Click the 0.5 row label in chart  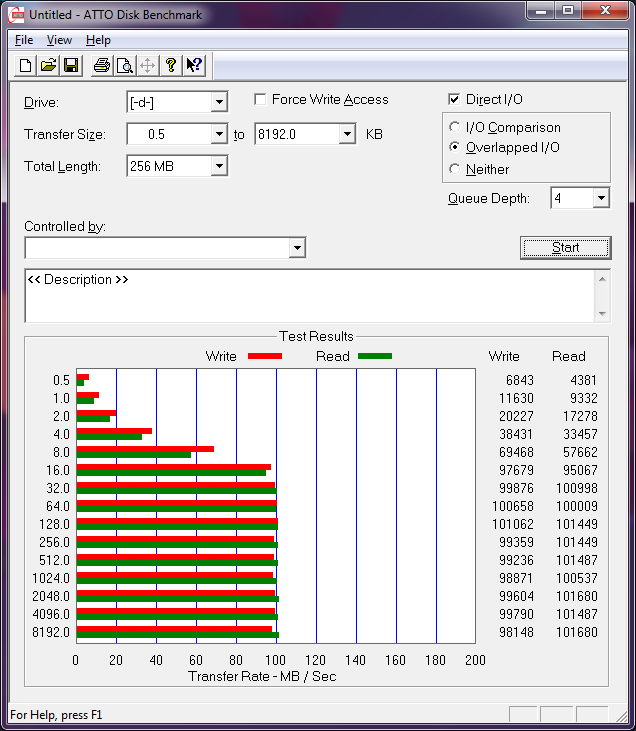61,380
